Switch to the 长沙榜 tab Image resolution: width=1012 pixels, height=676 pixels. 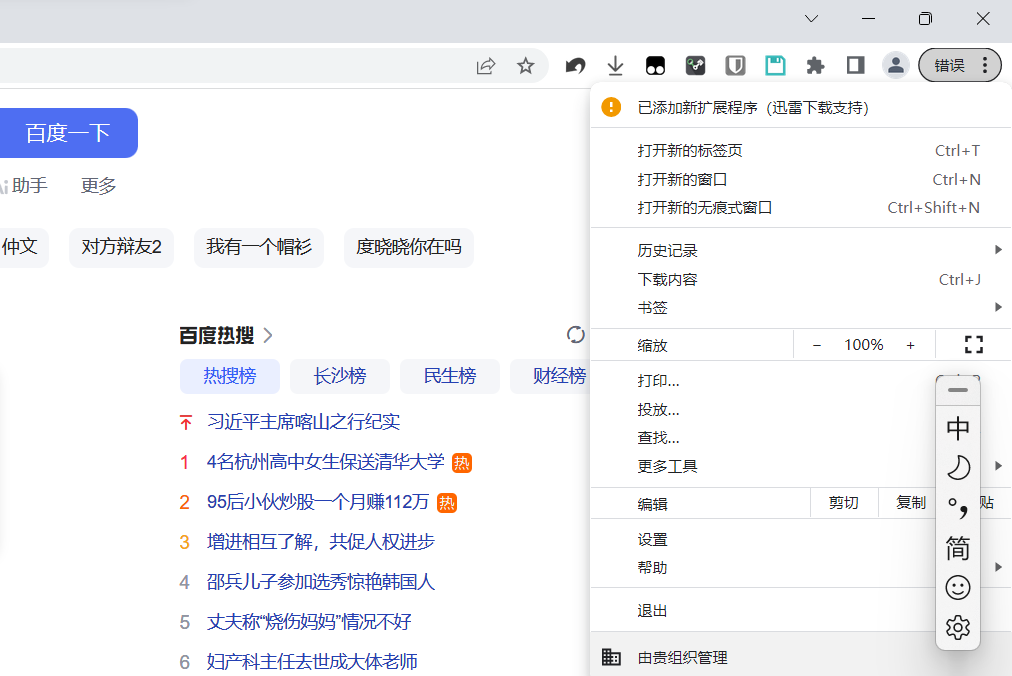click(339, 376)
